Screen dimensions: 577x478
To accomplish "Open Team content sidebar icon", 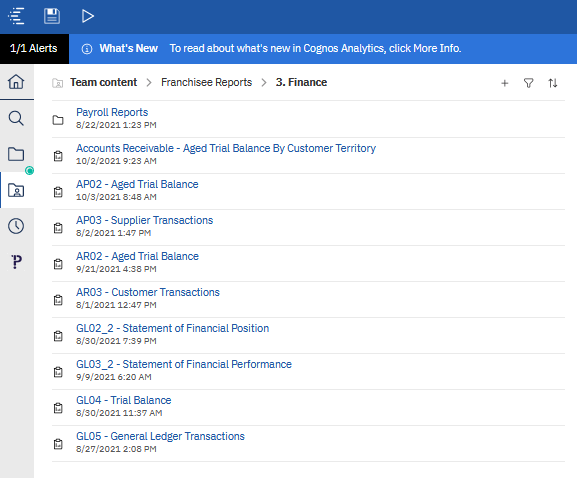I will click(16, 190).
